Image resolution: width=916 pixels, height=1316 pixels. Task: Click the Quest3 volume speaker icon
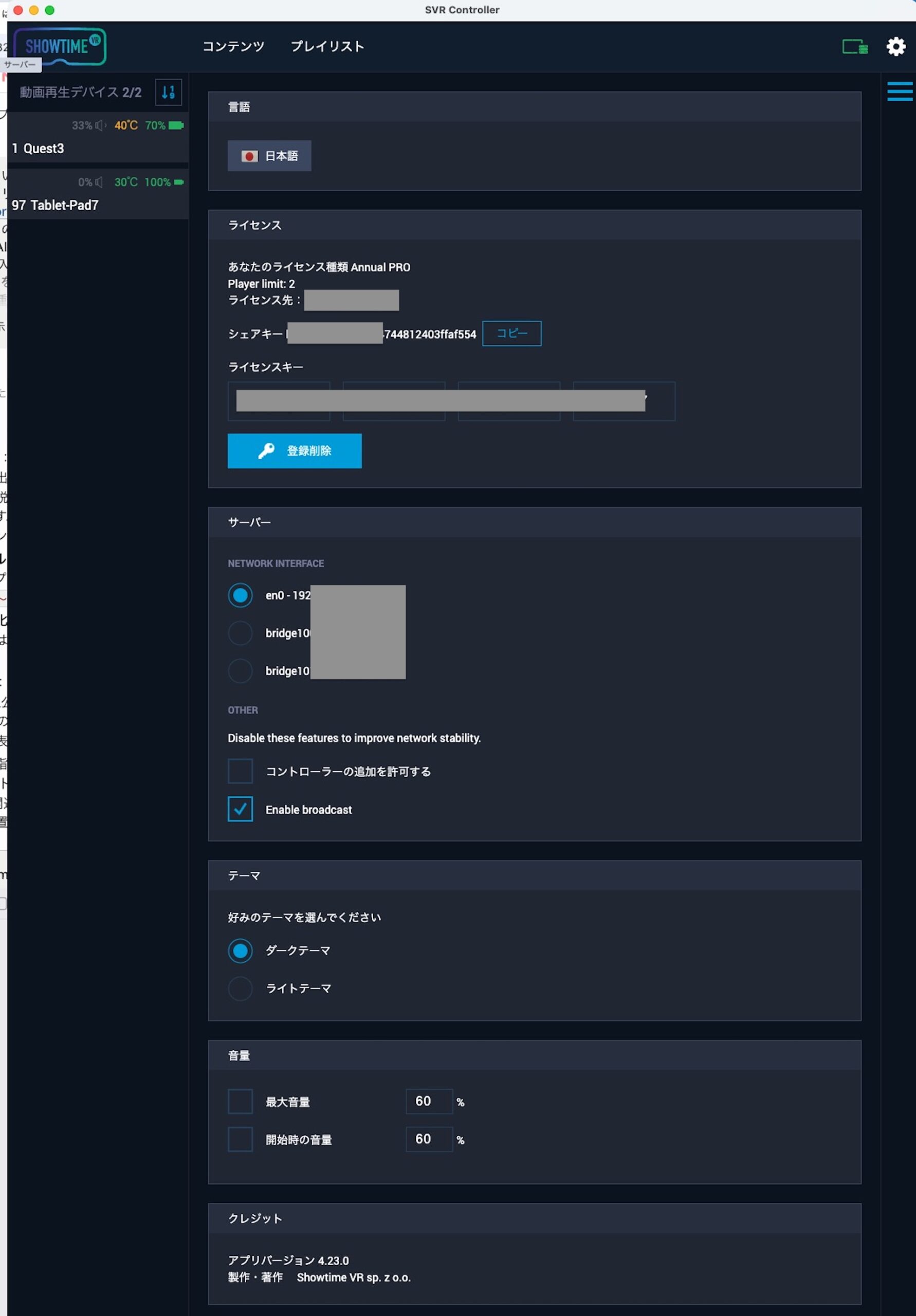(101, 125)
